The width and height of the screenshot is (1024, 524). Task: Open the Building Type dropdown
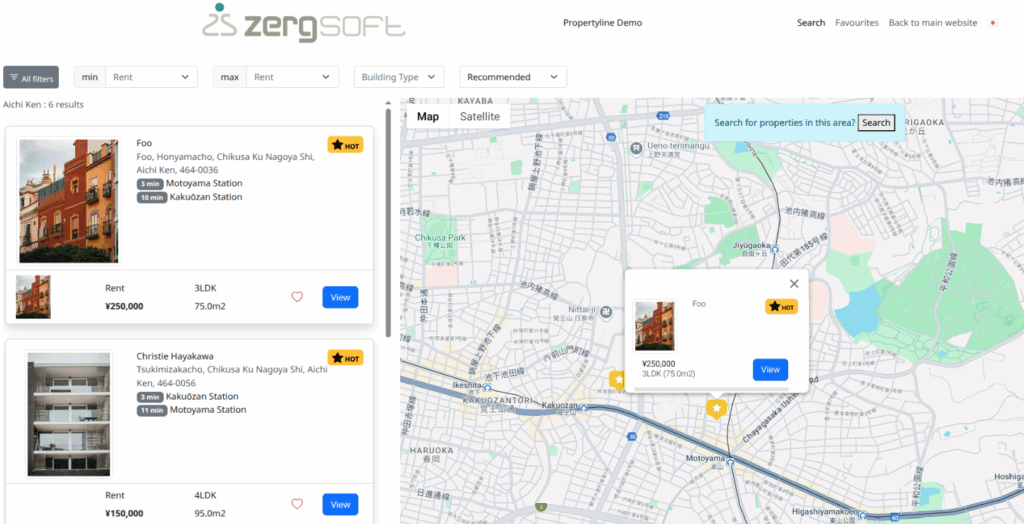[x=399, y=77]
